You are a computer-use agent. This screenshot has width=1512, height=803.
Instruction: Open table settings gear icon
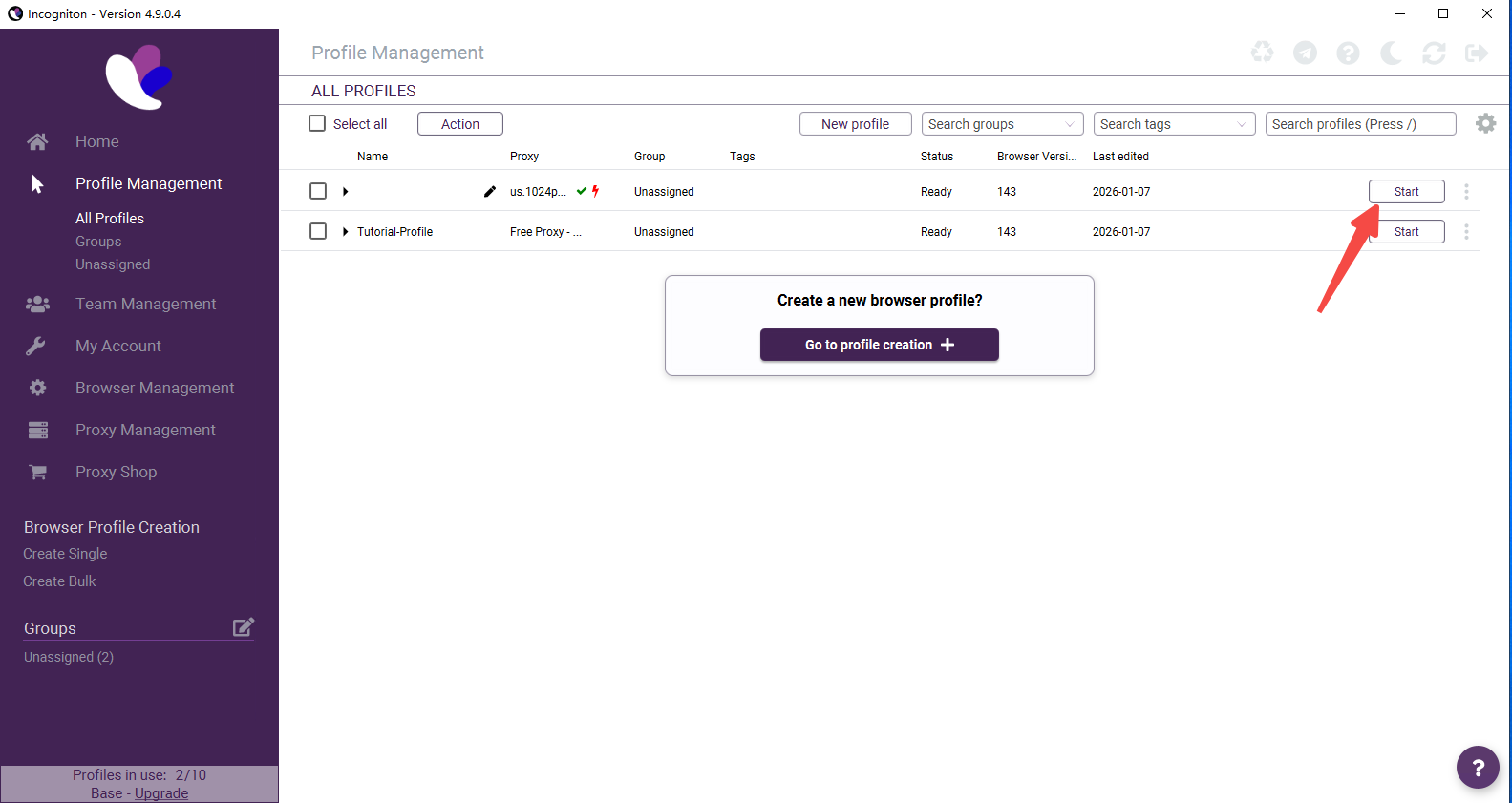pyautogui.click(x=1485, y=123)
